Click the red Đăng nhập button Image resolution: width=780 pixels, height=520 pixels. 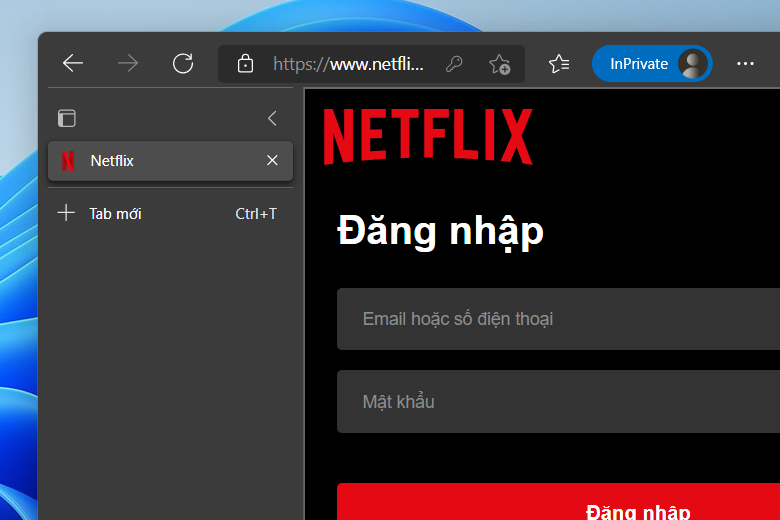(x=558, y=502)
